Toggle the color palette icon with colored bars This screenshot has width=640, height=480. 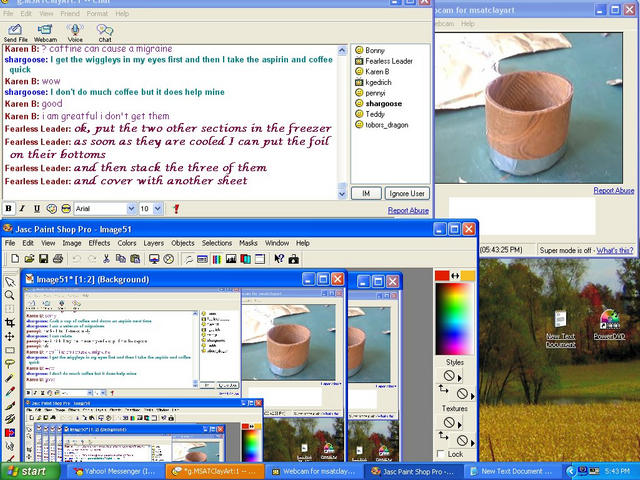(217, 259)
